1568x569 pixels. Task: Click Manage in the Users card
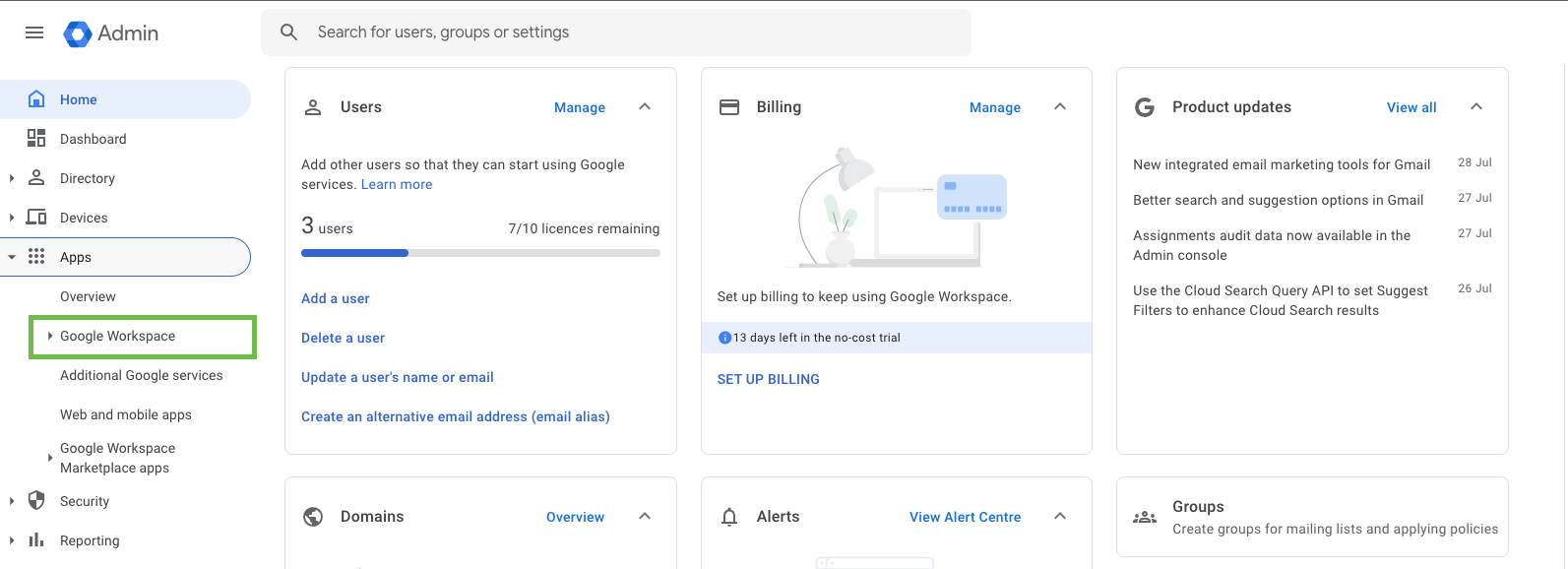[580, 107]
